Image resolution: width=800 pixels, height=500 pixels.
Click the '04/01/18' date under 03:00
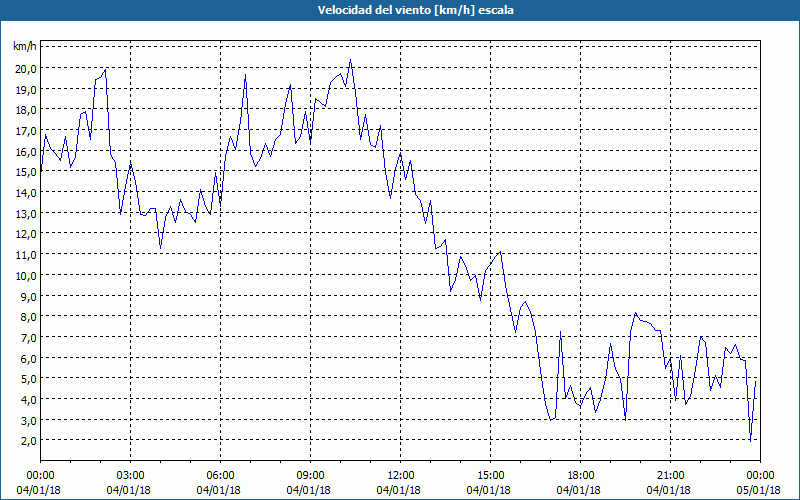point(129,490)
